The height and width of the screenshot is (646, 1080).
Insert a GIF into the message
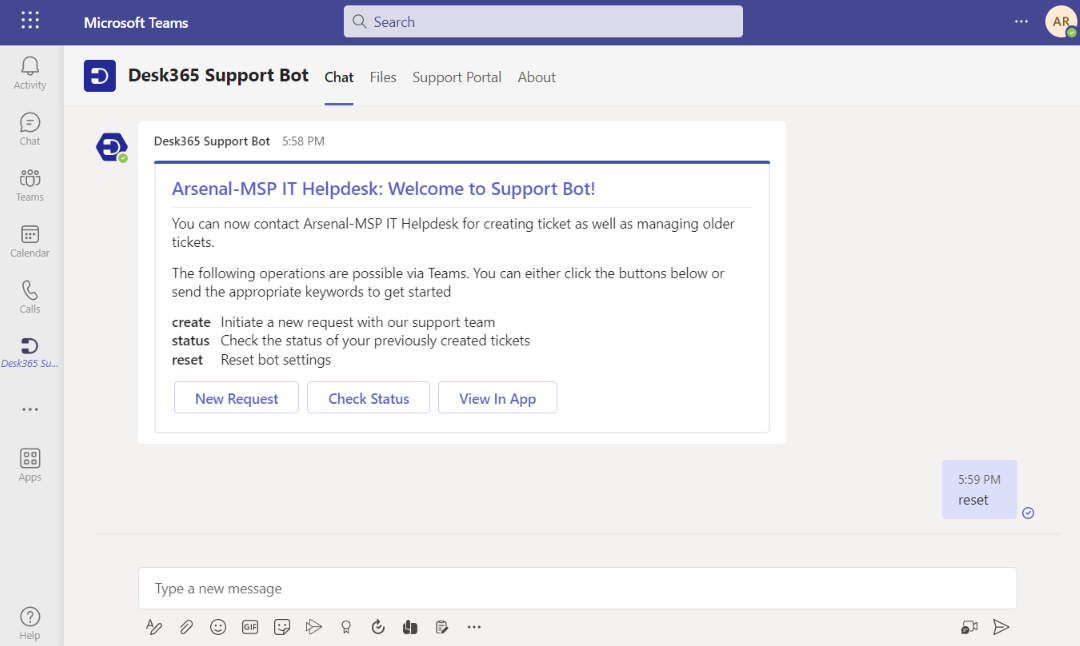pyautogui.click(x=250, y=627)
